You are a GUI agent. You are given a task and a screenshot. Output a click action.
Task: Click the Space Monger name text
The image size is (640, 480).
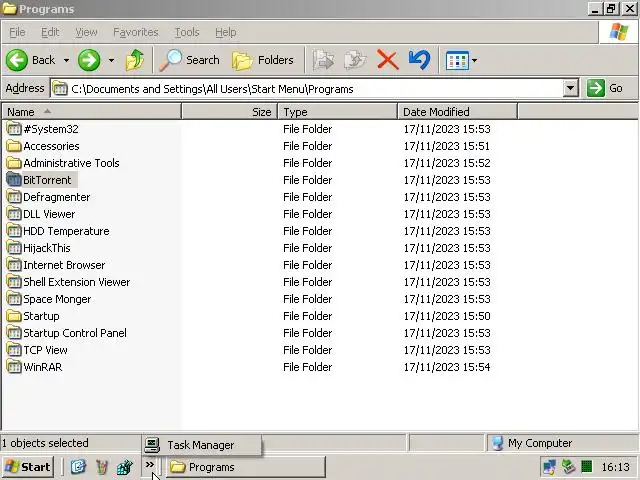(57, 299)
